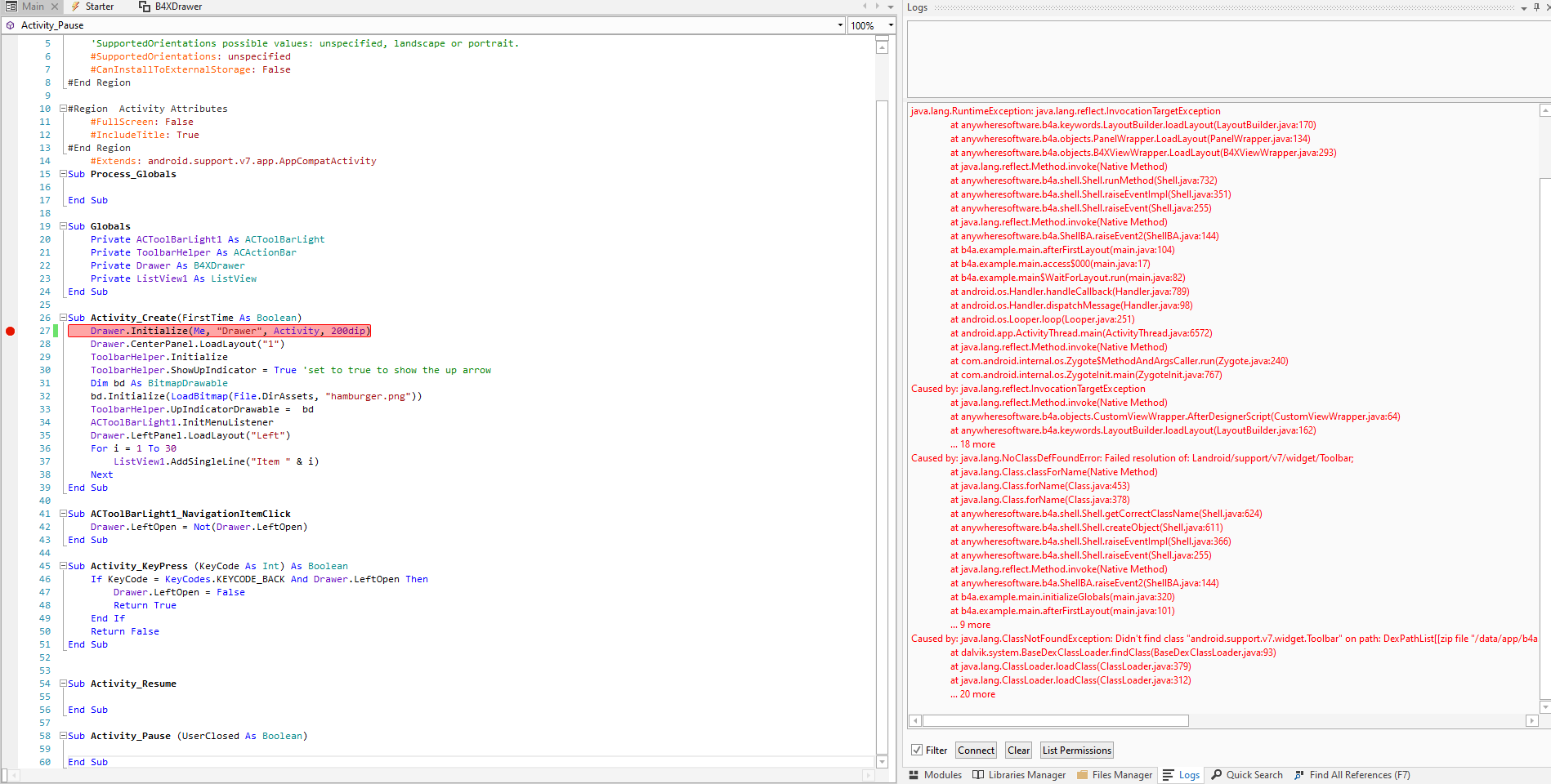1551x784 pixels.
Task: Click the logs horizontal scrollbar thumb
Action: (x=1056, y=721)
